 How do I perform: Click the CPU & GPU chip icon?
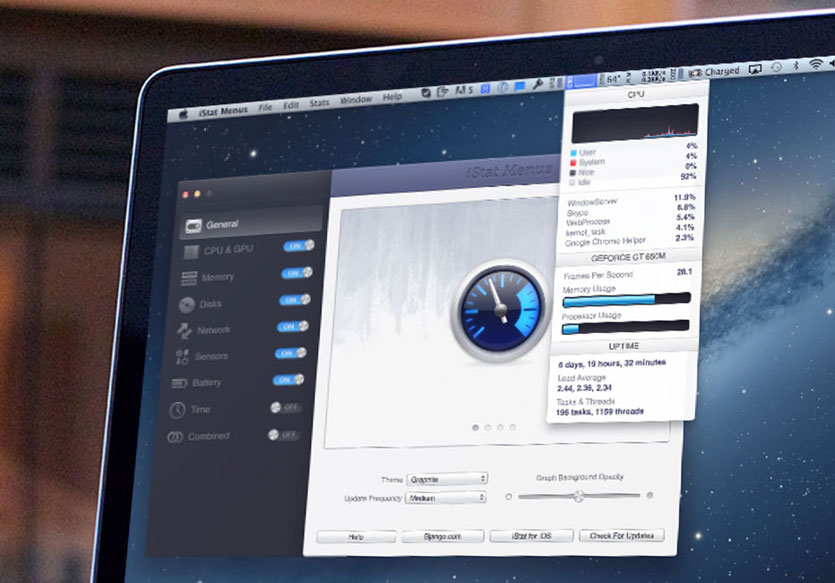[x=191, y=252]
